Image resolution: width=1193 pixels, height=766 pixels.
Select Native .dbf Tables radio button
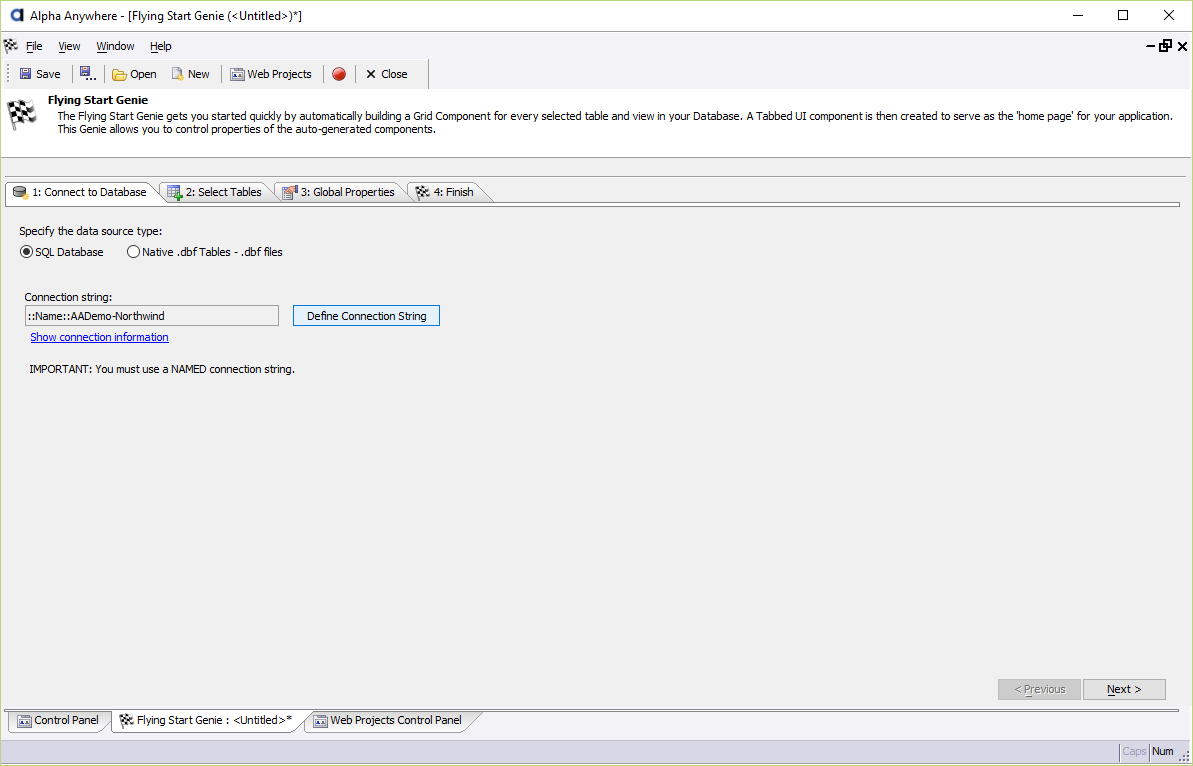(205, 252)
